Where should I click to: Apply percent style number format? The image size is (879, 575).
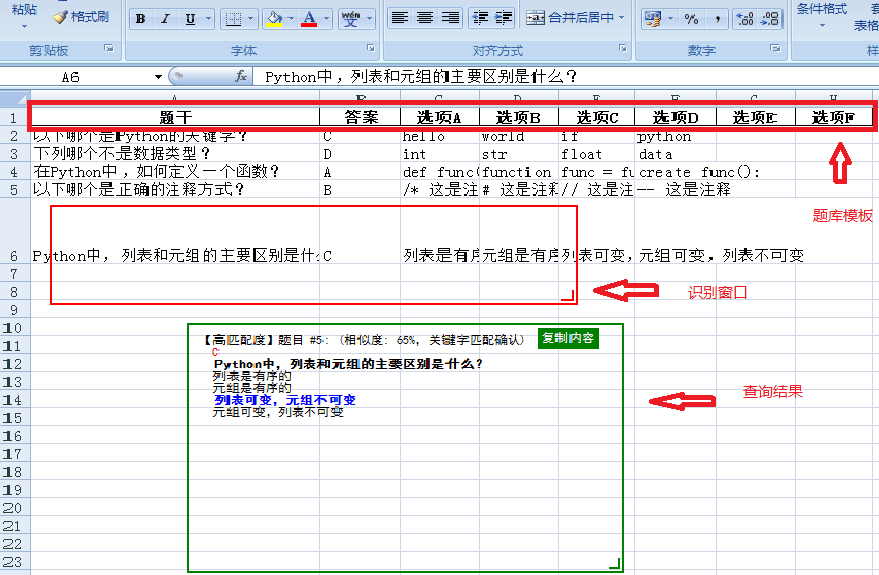(x=692, y=18)
